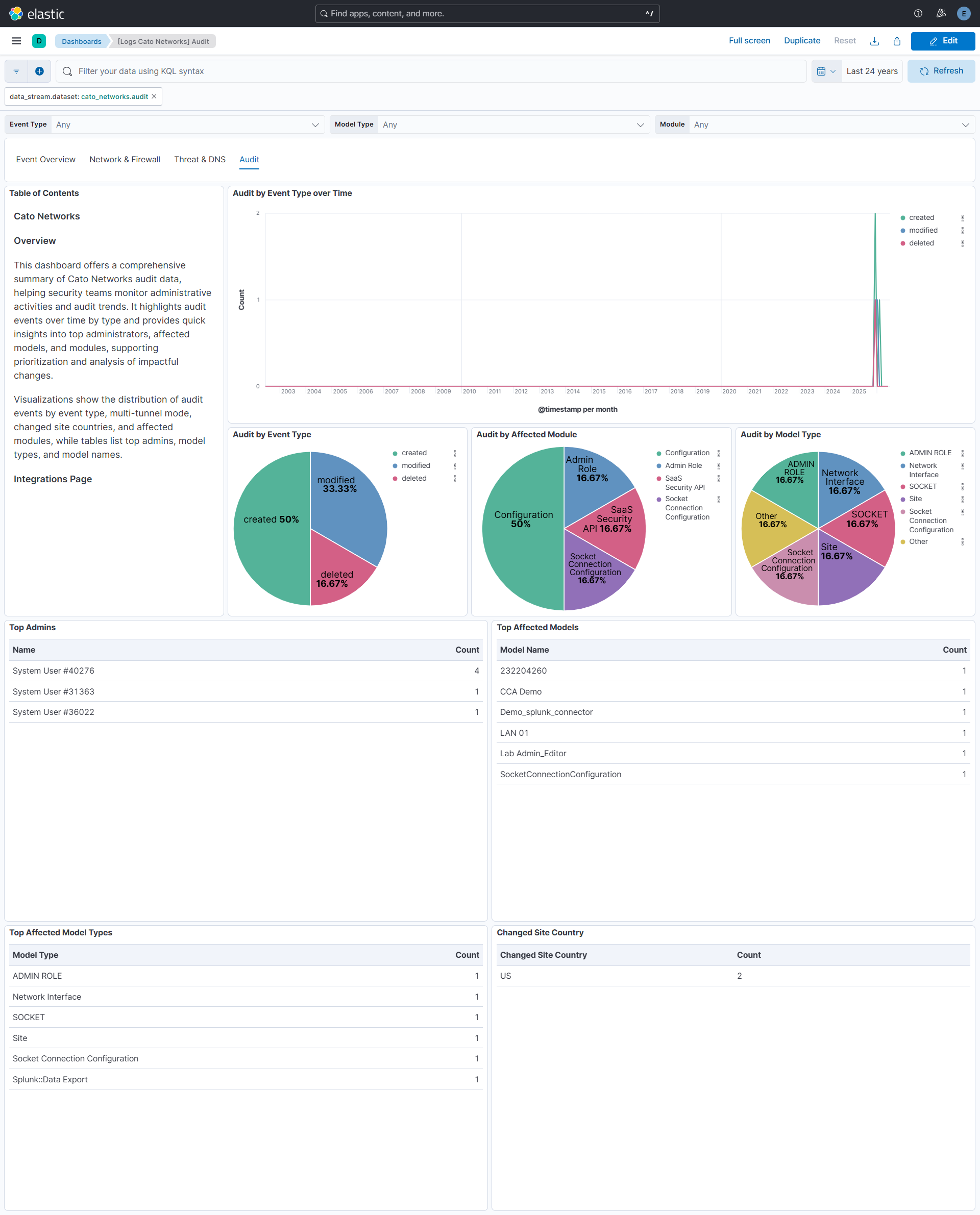Switch to the Threat & DNS tab
Screen dimensions: 980x1215
click(x=200, y=160)
